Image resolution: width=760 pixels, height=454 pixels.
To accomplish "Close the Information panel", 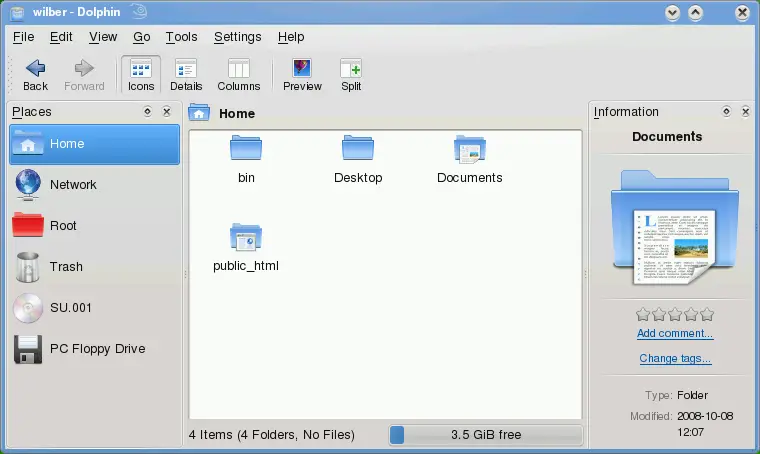I will coord(745,112).
